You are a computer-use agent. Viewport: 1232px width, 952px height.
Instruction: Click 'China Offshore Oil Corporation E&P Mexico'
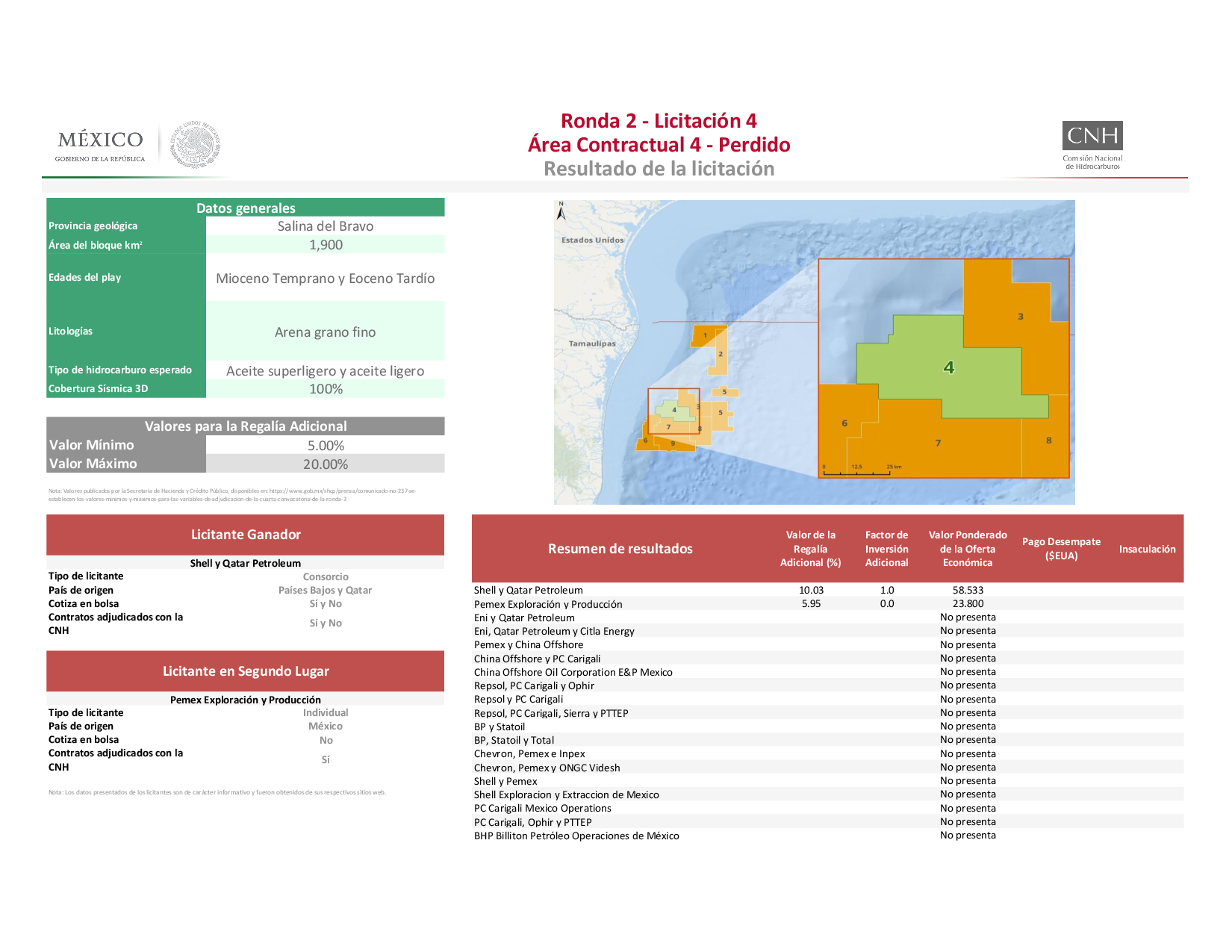[573, 673]
